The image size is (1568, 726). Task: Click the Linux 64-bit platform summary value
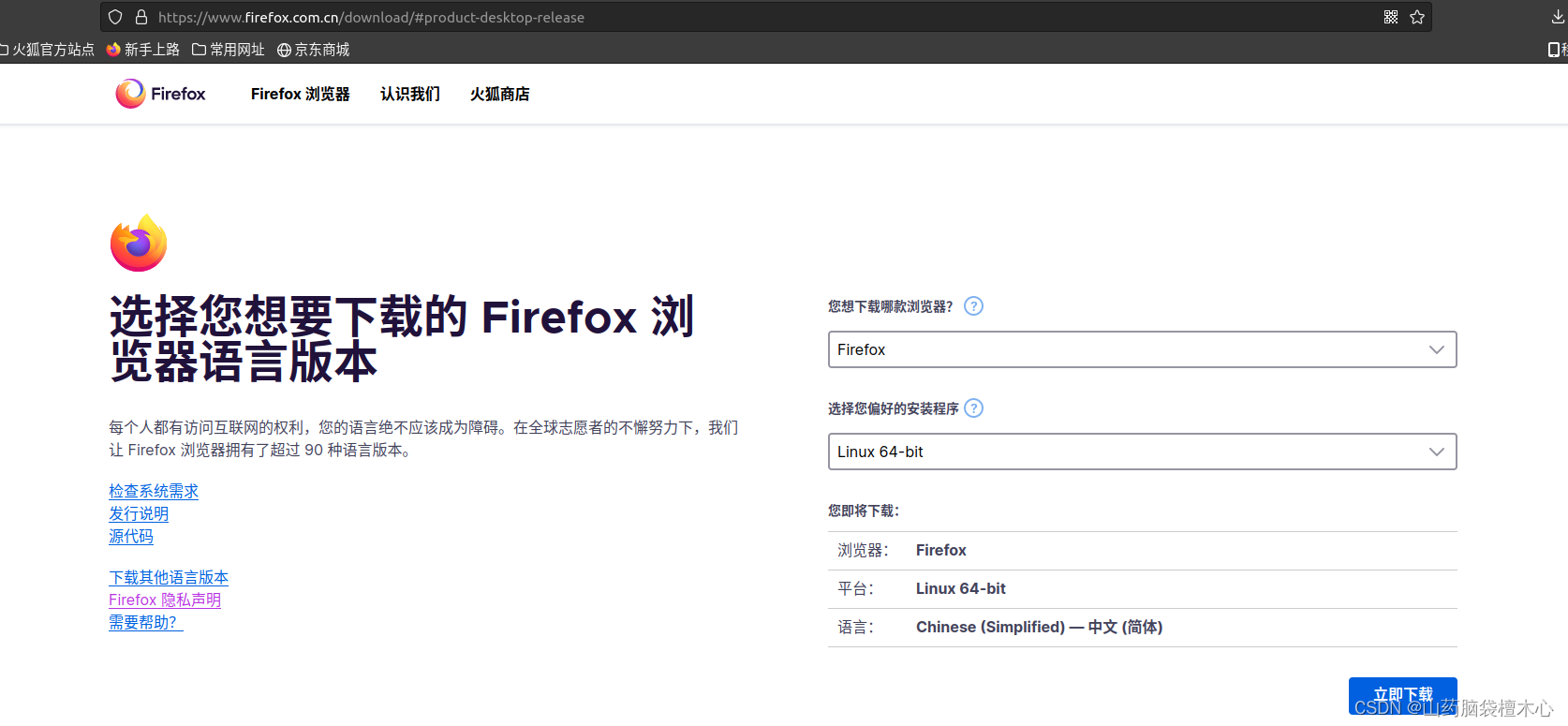click(961, 588)
